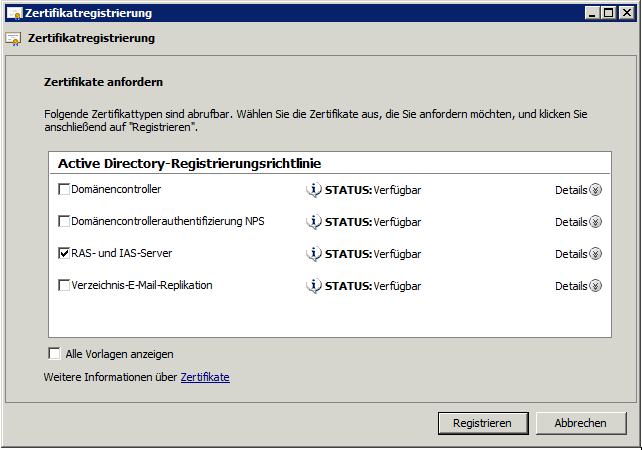Uncheck the RAS- und IAS-Server checkbox
The width and height of the screenshot is (642, 450).
point(64,253)
